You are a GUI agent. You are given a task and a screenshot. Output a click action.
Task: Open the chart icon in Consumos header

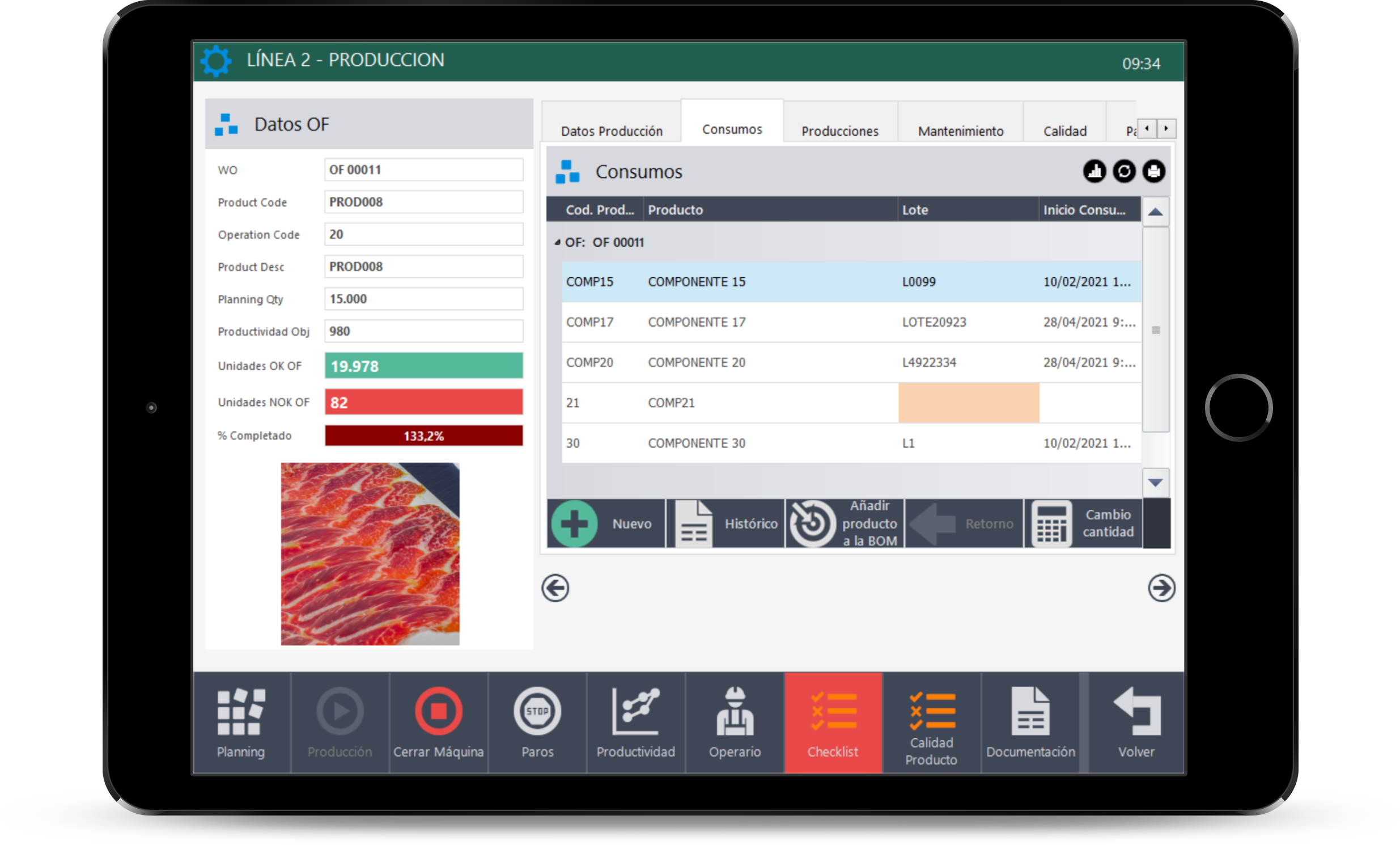coord(1094,171)
